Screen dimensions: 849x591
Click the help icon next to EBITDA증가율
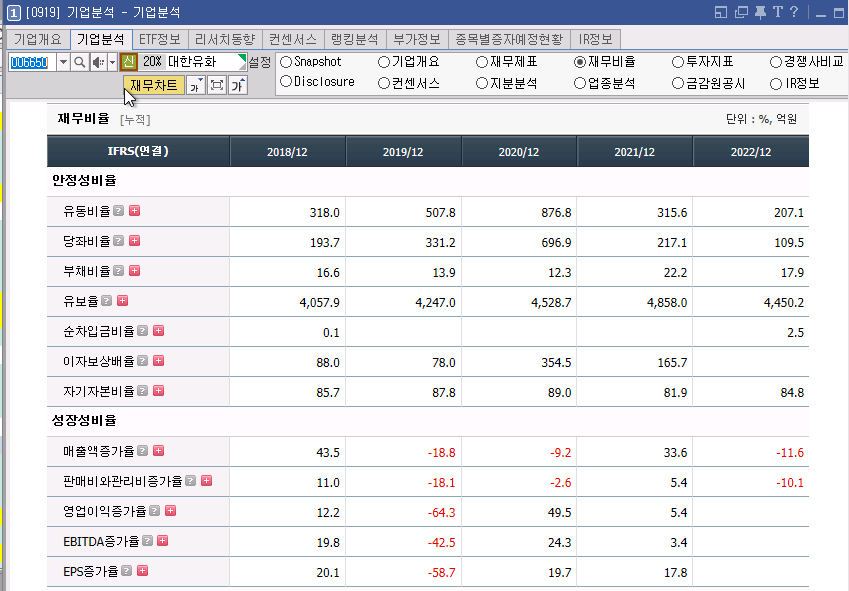147,541
